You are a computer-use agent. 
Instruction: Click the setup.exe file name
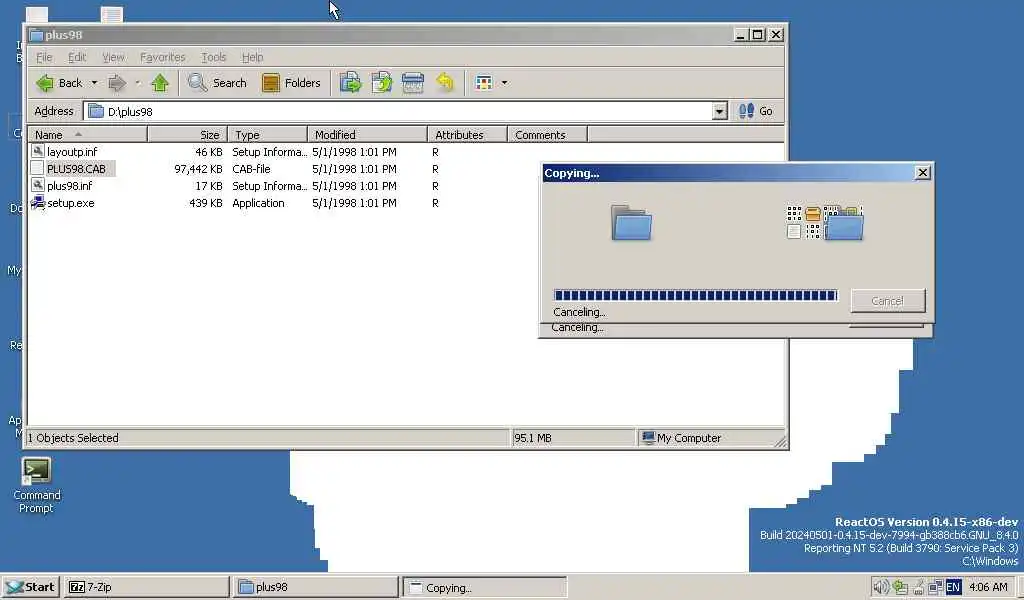tap(71, 202)
